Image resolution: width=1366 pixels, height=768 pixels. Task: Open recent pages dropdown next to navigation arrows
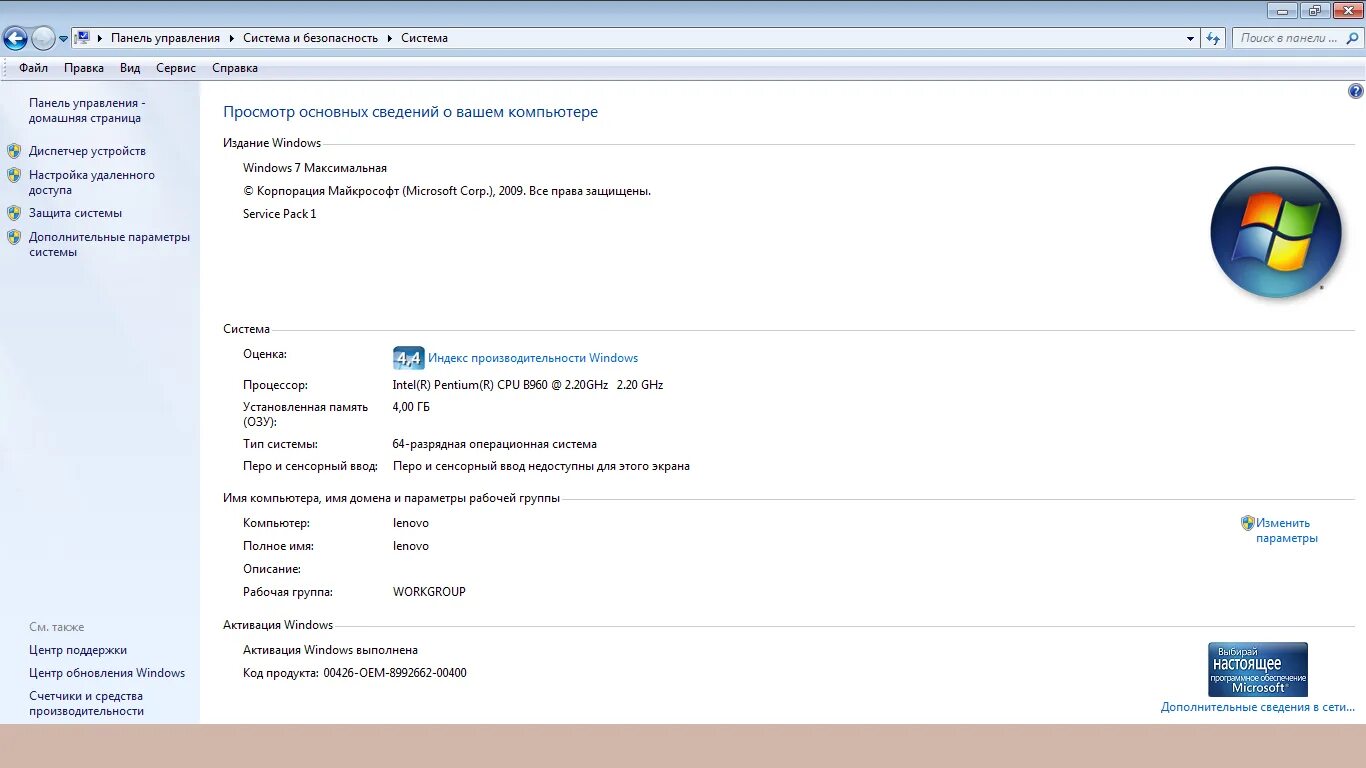tap(64, 39)
